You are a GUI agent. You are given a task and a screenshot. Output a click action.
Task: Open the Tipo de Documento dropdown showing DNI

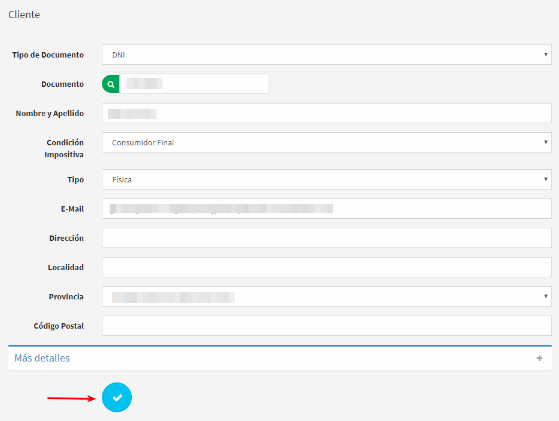[x=327, y=55]
